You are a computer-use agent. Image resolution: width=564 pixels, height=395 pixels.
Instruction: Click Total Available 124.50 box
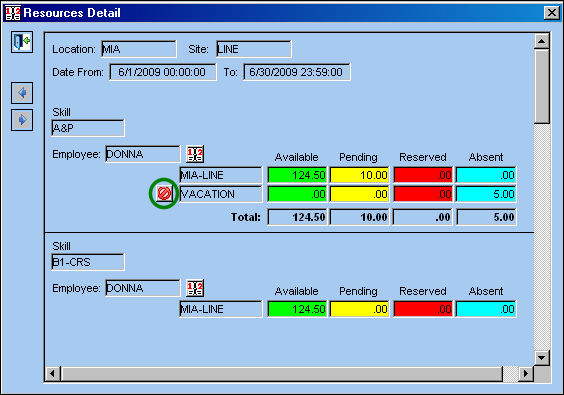(x=297, y=217)
